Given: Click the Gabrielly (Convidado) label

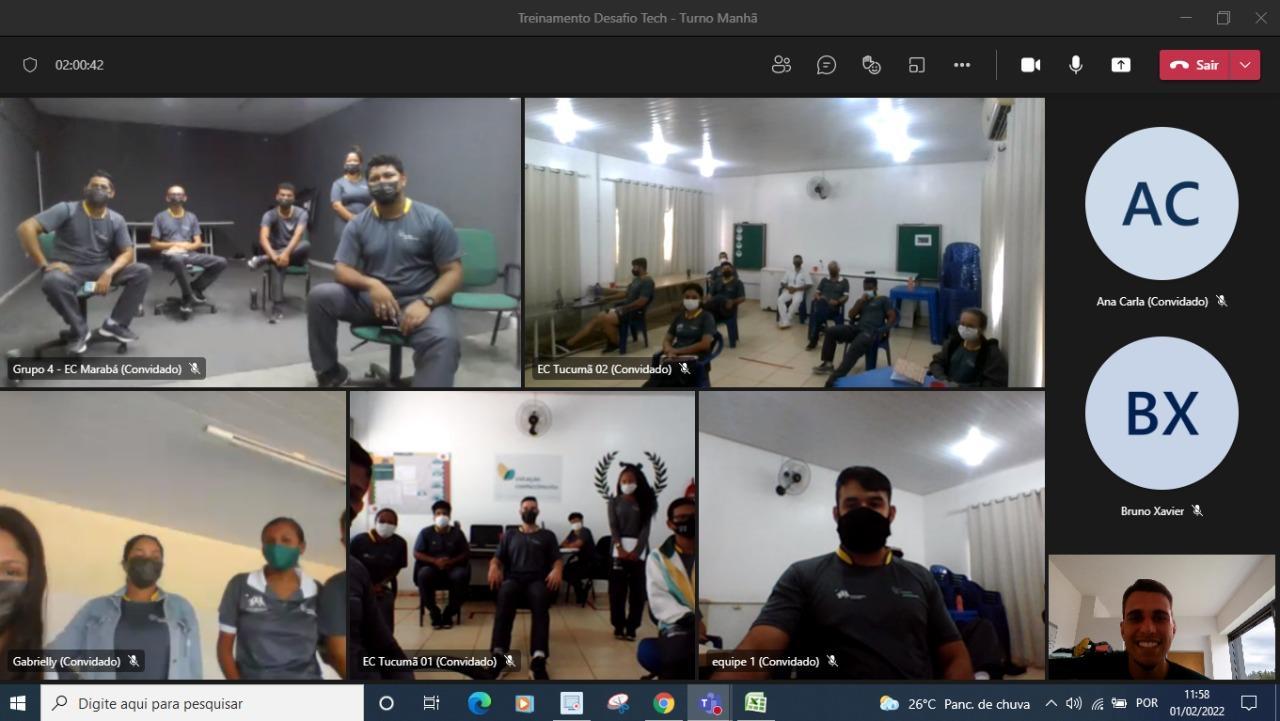Looking at the screenshot, I should [x=66, y=661].
